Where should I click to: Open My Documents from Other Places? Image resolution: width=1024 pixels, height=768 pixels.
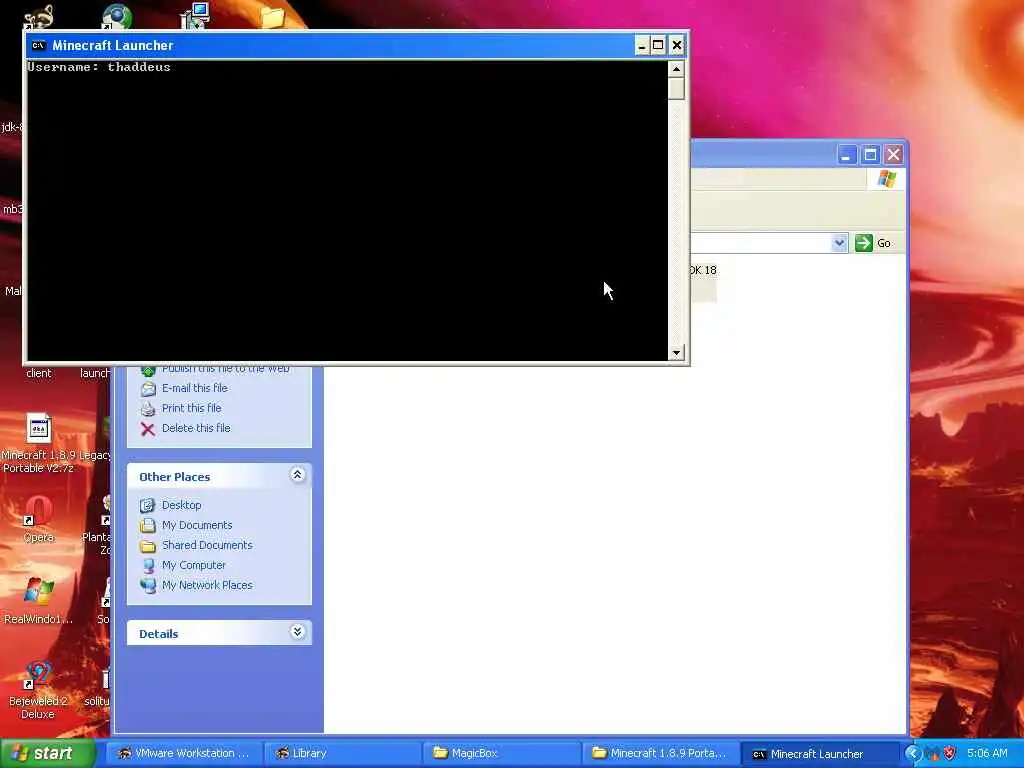197,525
